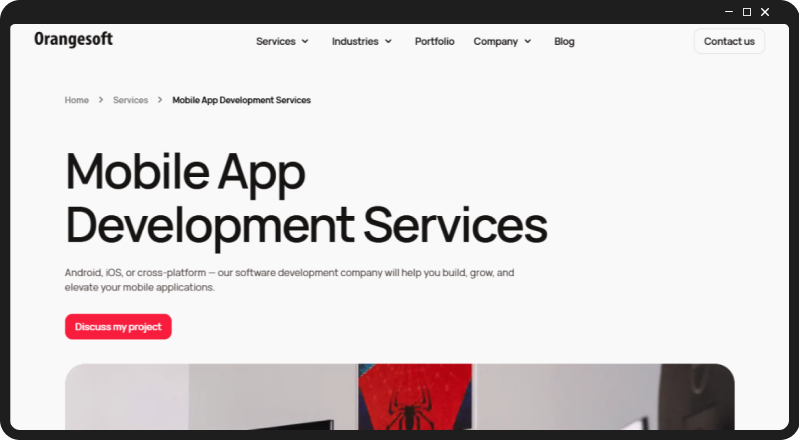The width and height of the screenshot is (799, 440).
Task: Expand the chevron next to Services
Action: pos(305,42)
